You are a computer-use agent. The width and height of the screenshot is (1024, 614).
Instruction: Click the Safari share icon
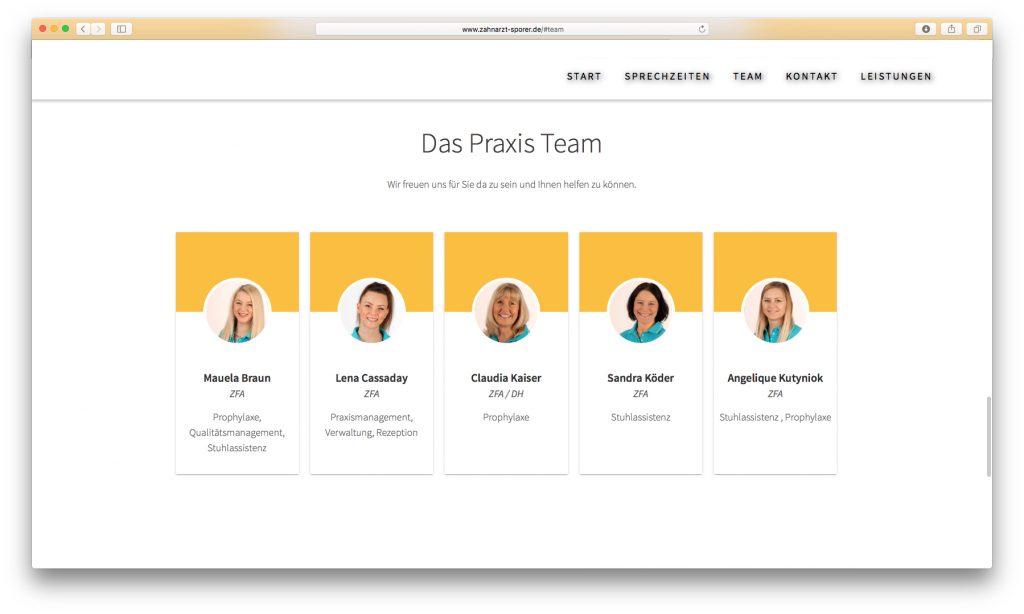(951, 29)
